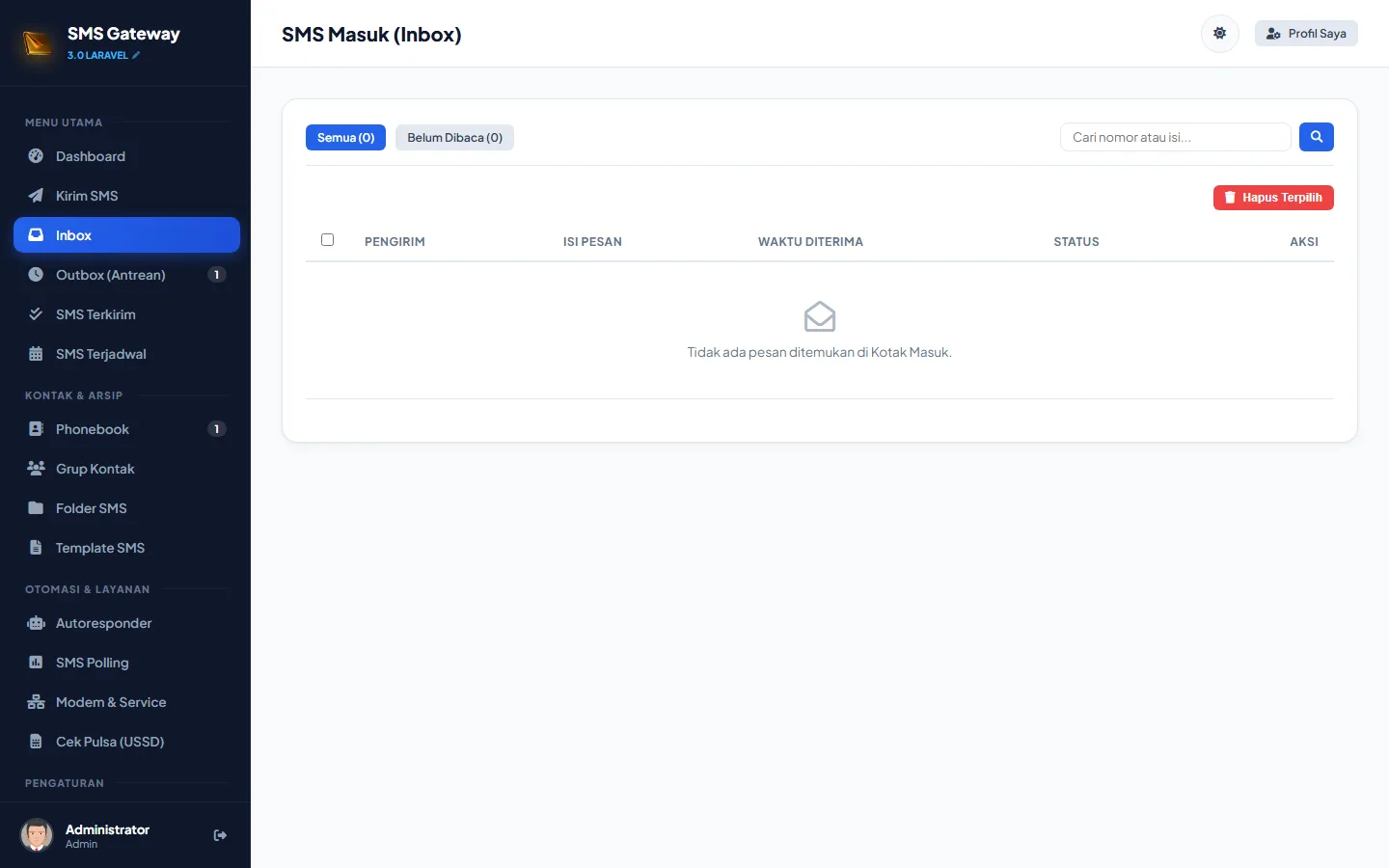
Task: Click the Administrator user name
Action: tap(107, 829)
